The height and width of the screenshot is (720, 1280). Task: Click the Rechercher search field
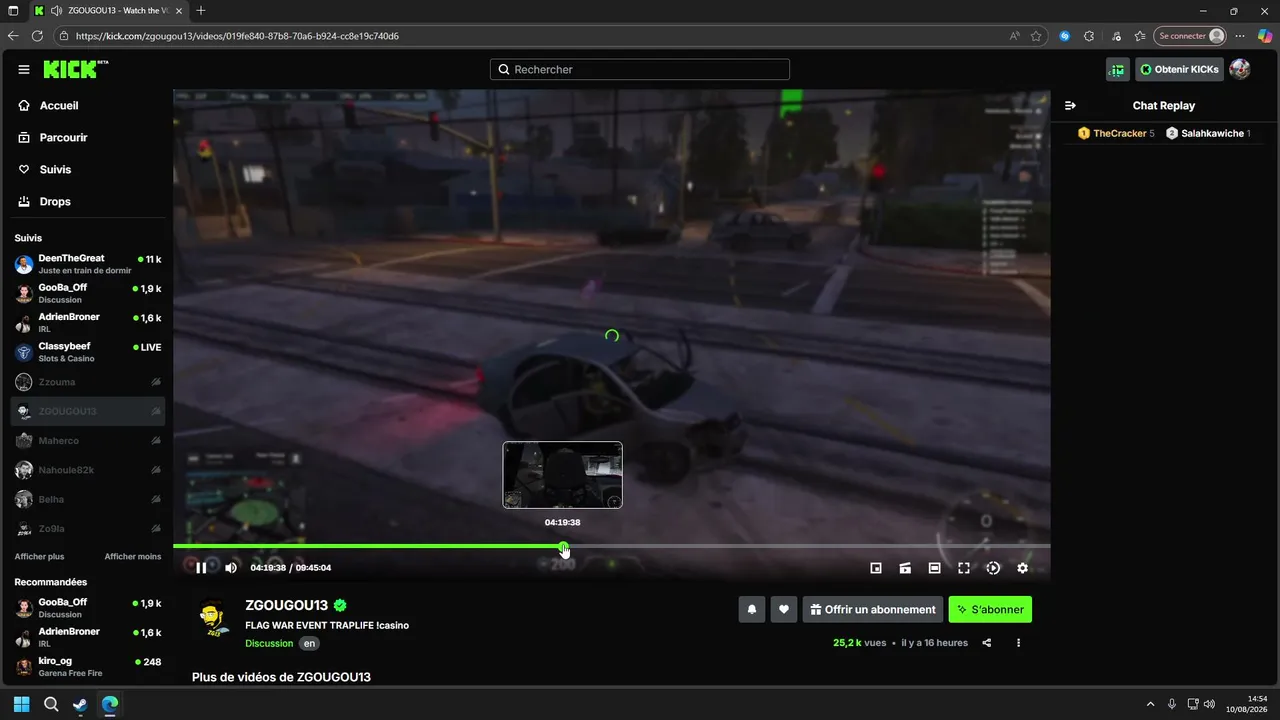click(x=640, y=69)
